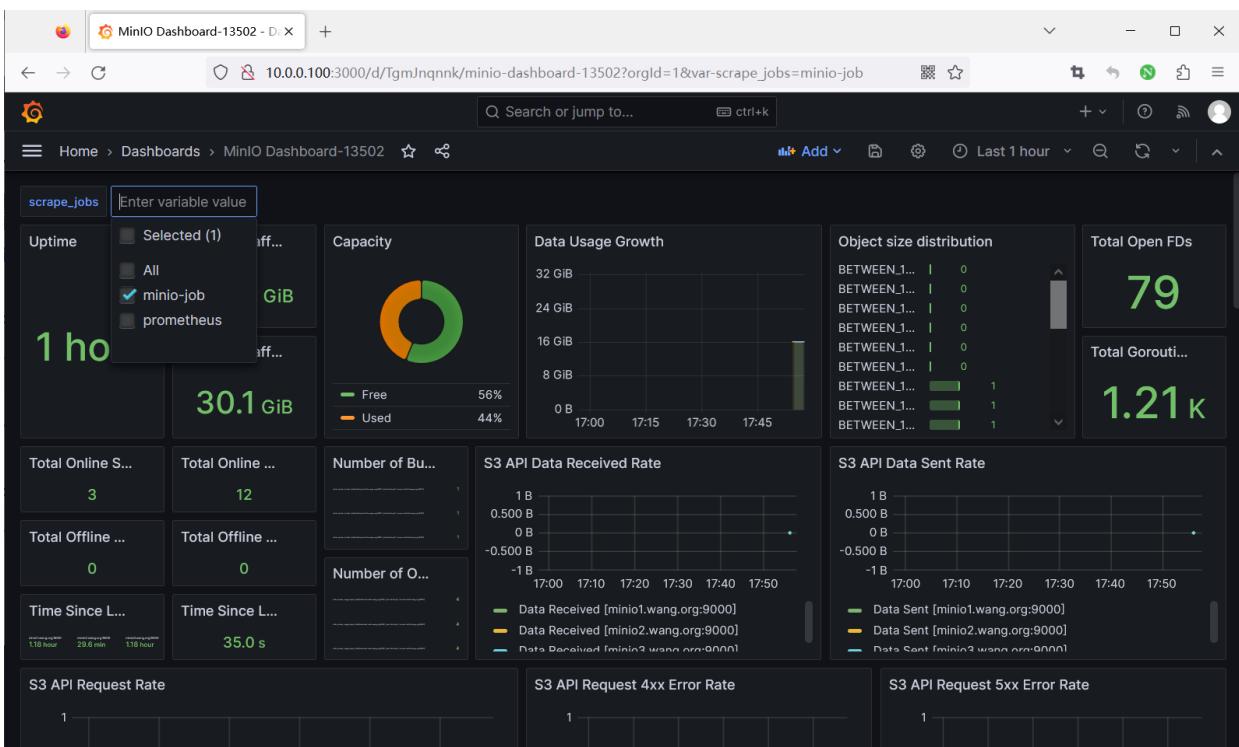Click the green N extension icon

(1149, 72)
